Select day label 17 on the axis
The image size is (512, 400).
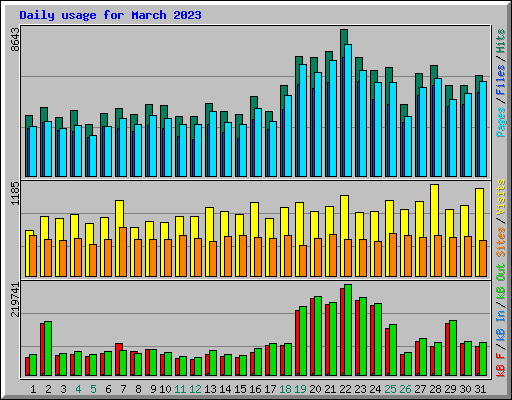click(270, 389)
